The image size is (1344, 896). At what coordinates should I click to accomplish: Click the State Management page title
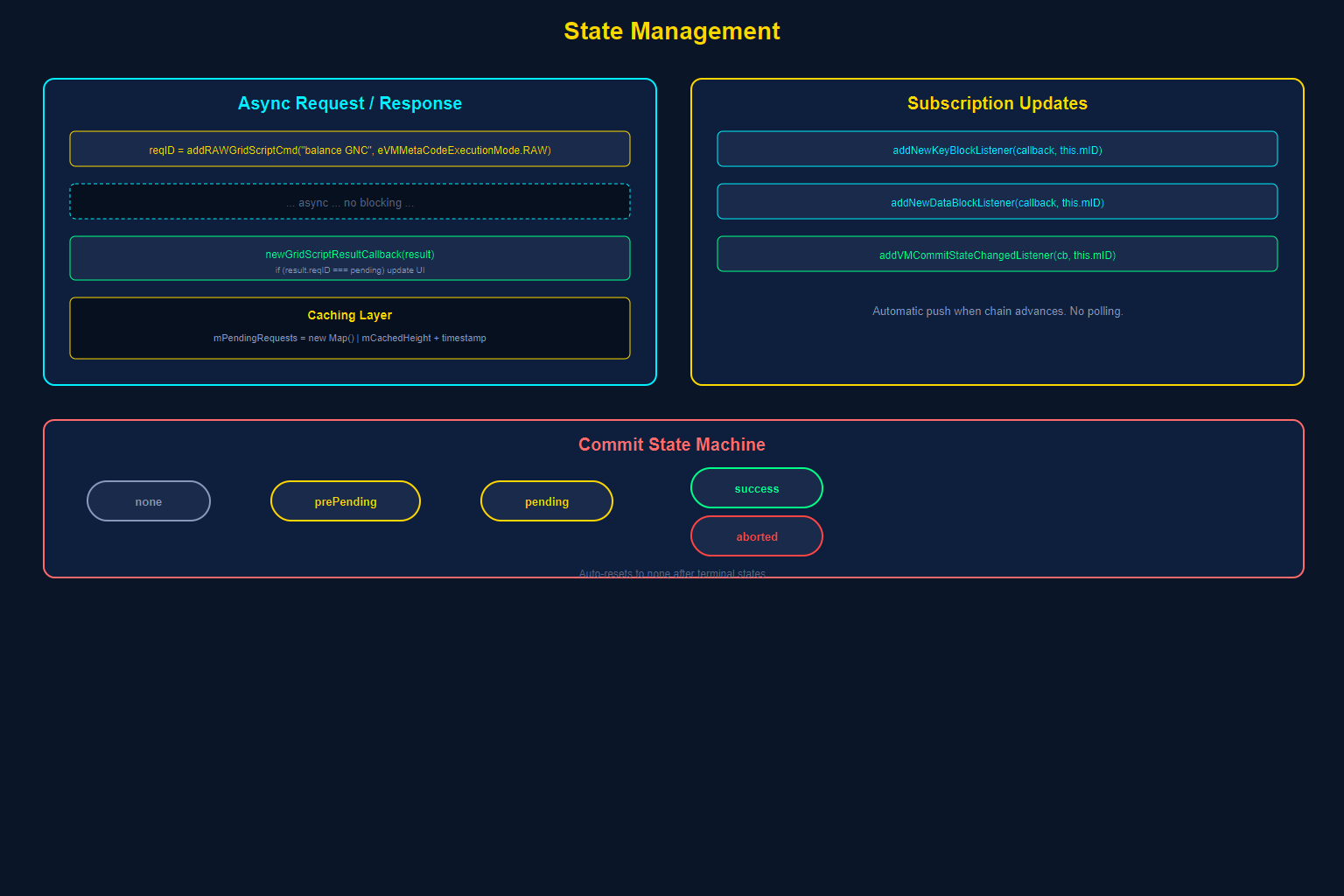point(671,31)
